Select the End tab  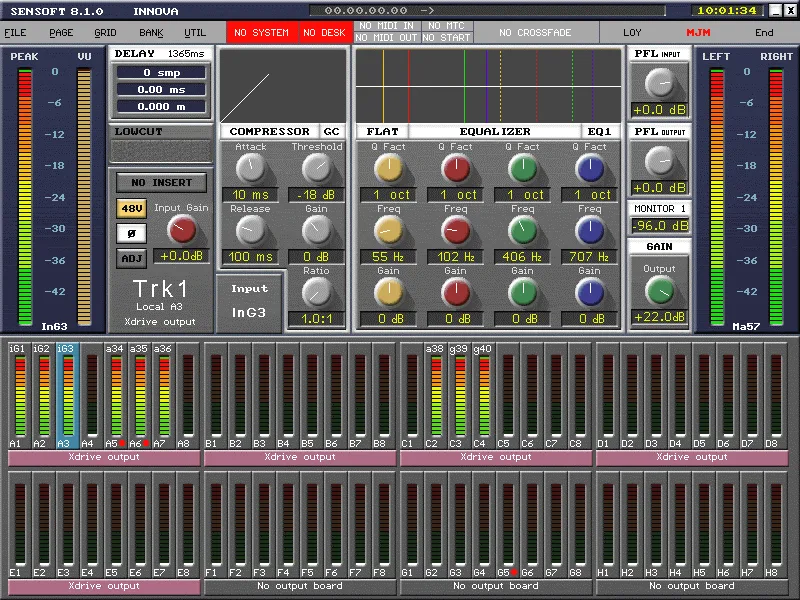pos(764,33)
